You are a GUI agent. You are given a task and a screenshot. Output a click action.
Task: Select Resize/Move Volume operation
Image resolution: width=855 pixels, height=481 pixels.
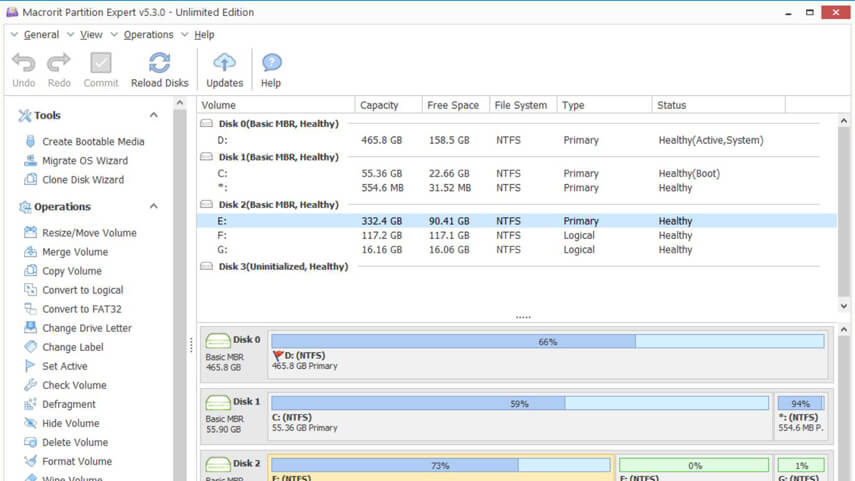click(88, 233)
